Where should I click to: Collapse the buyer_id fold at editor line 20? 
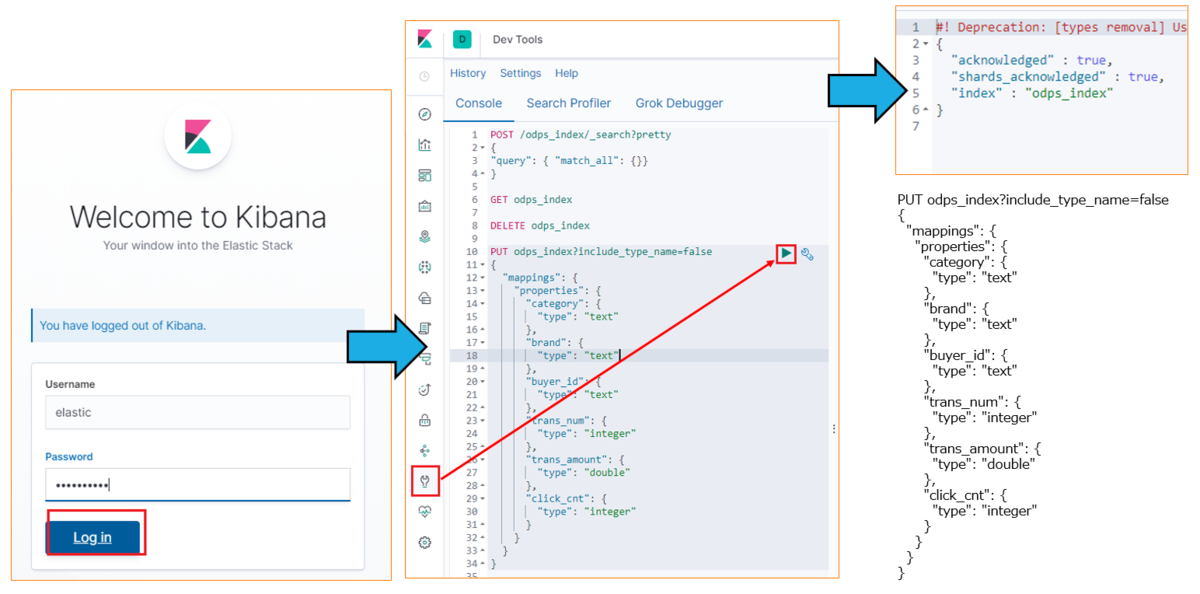(x=484, y=382)
